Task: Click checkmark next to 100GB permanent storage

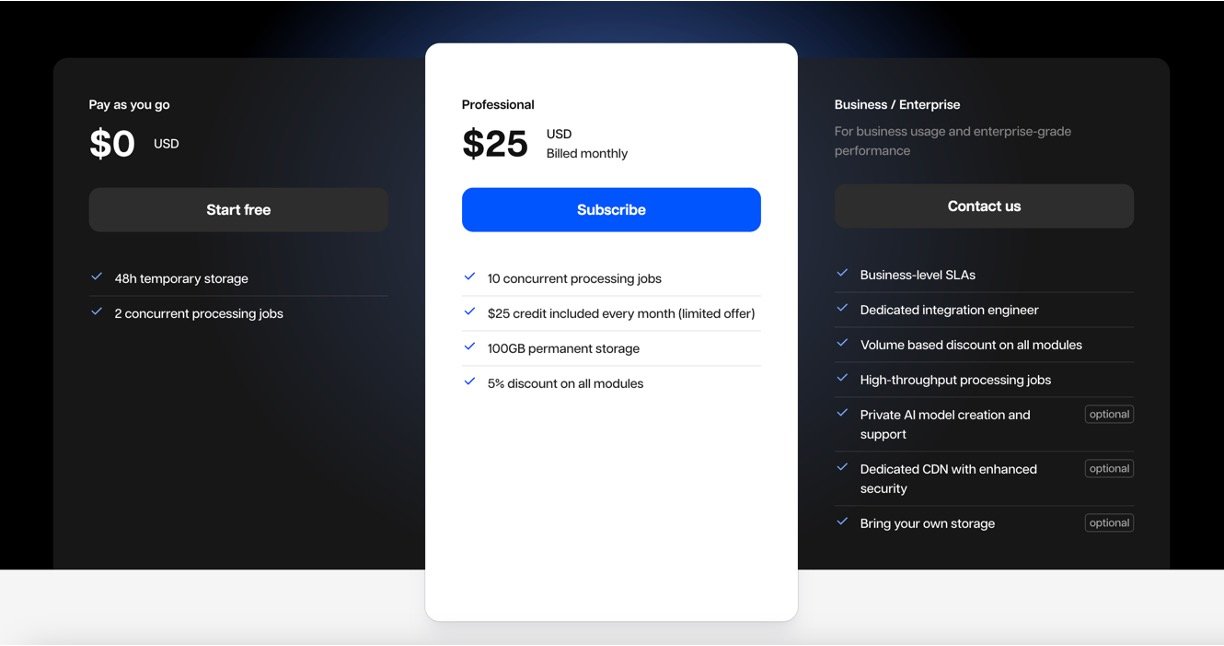Action: (x=470, y=347)
